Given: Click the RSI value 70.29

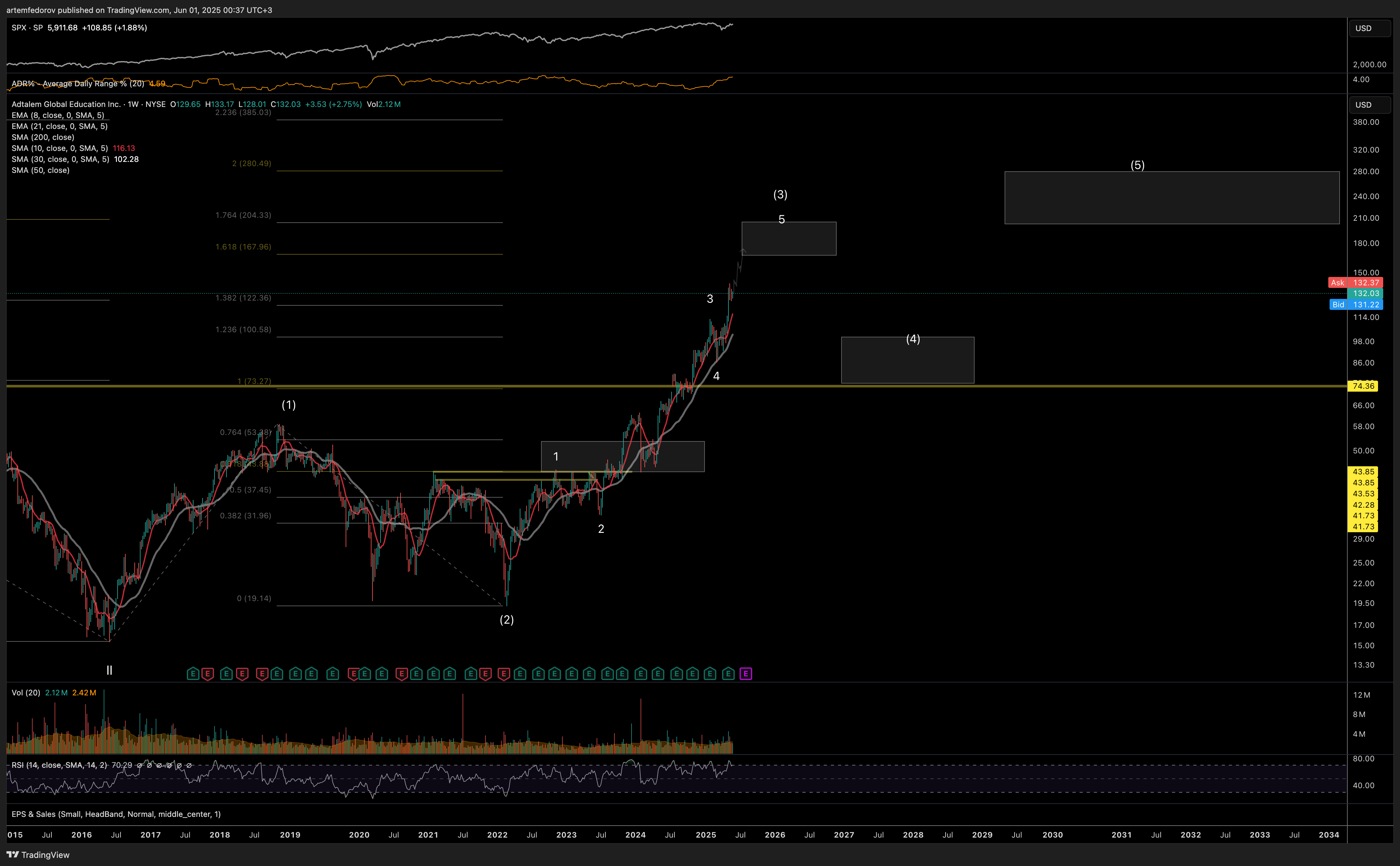Looking at the screenshot, I should [x=121, y=765].
